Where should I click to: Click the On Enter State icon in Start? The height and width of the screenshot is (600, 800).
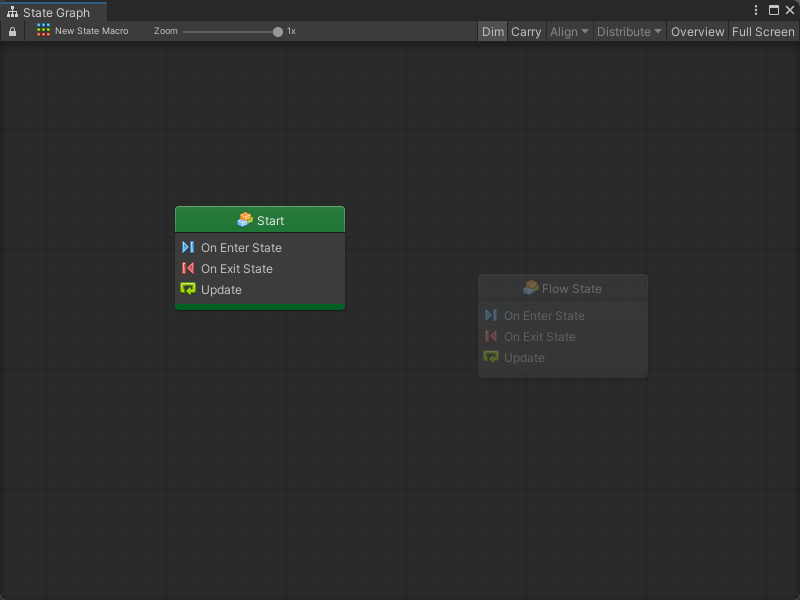tap(188, 247)
